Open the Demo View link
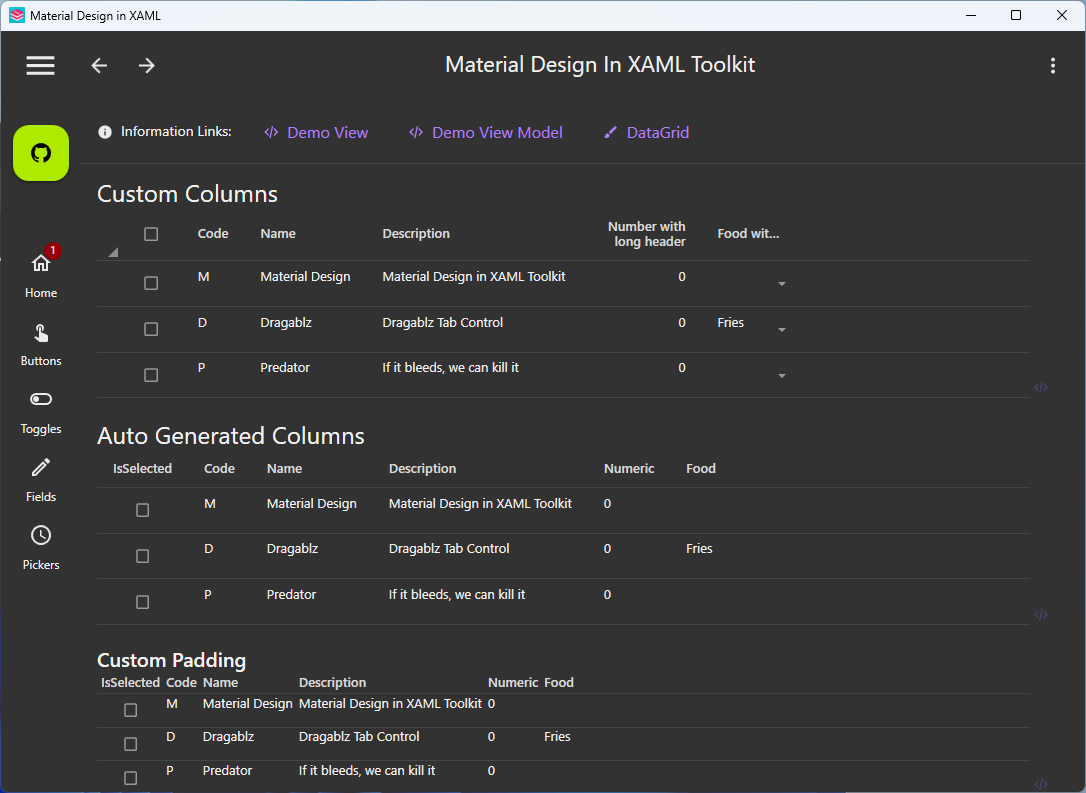 (x=316, y=132)
